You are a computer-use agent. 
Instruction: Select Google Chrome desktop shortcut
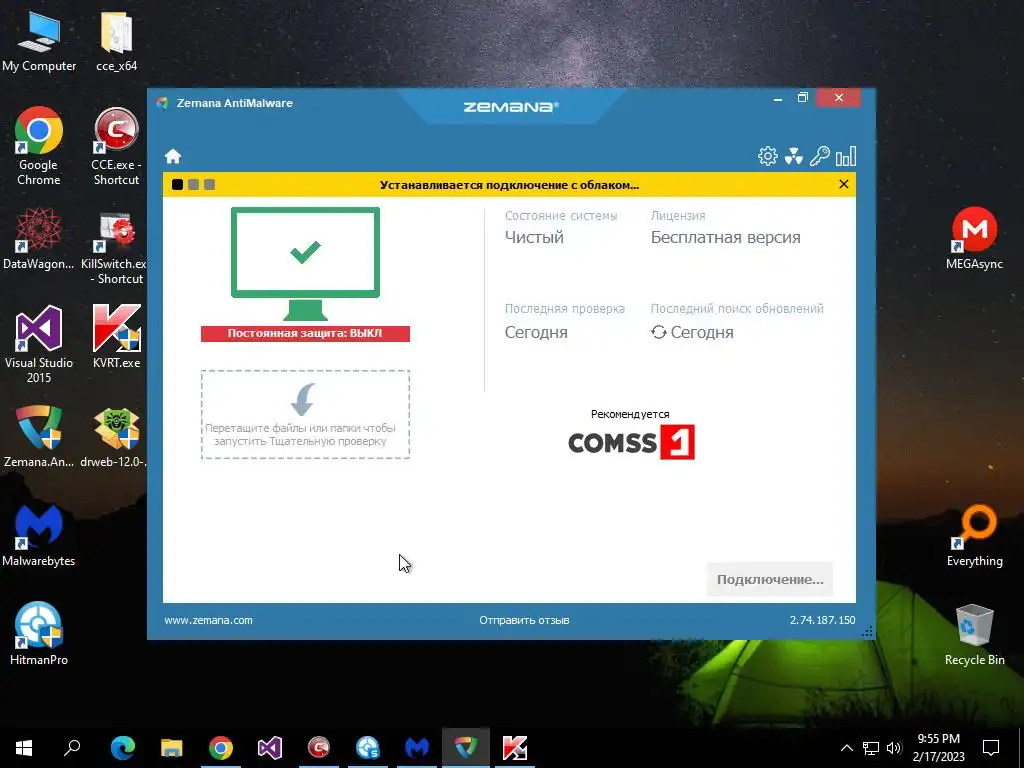(x=39, y=146)
